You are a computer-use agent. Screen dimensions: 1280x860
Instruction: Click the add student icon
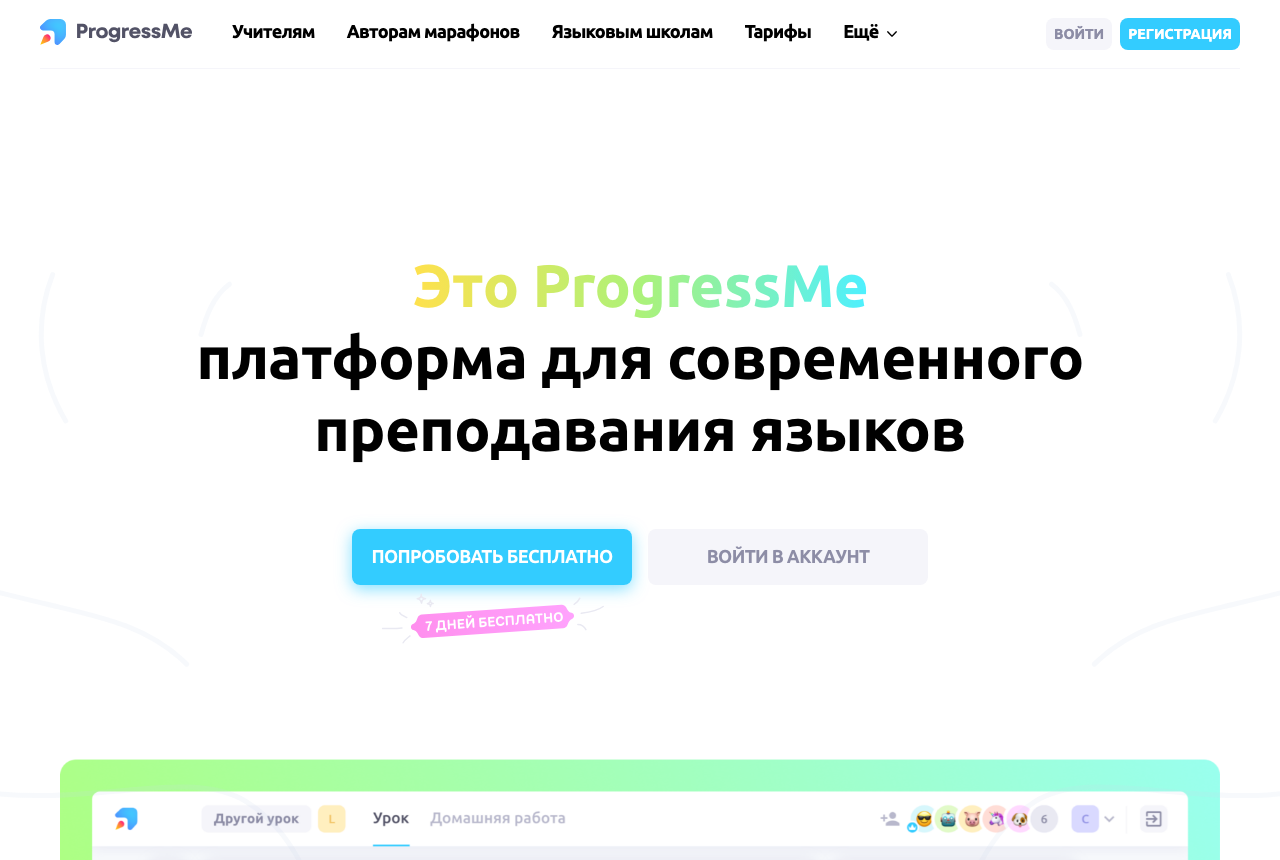(890, 819)
